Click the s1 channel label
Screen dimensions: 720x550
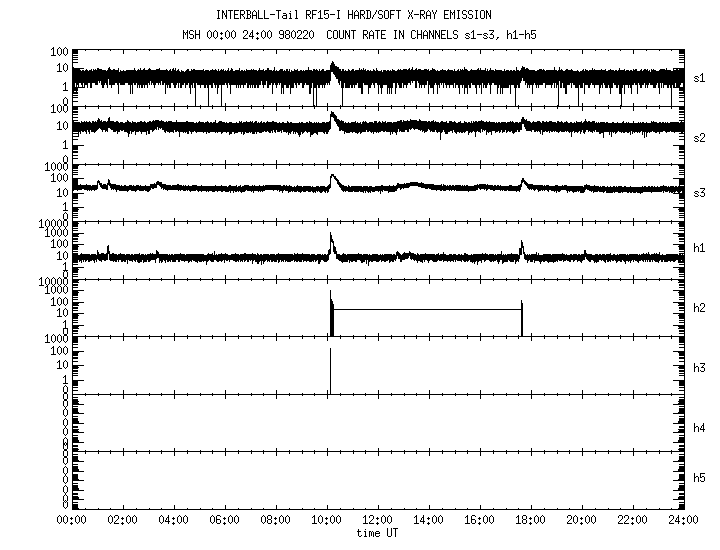pos(700,77)
